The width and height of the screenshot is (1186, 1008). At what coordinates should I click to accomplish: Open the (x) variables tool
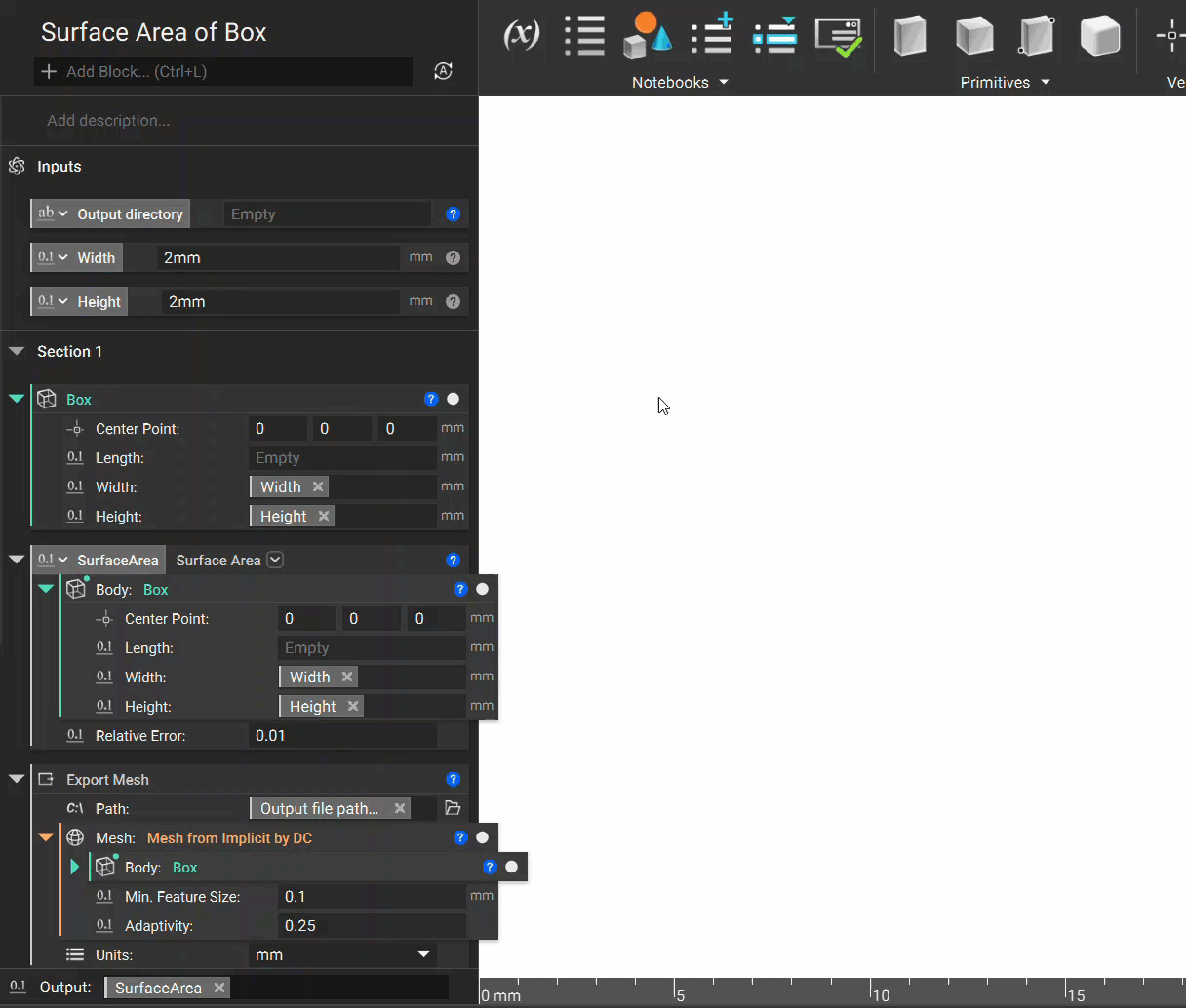point(522,36)
